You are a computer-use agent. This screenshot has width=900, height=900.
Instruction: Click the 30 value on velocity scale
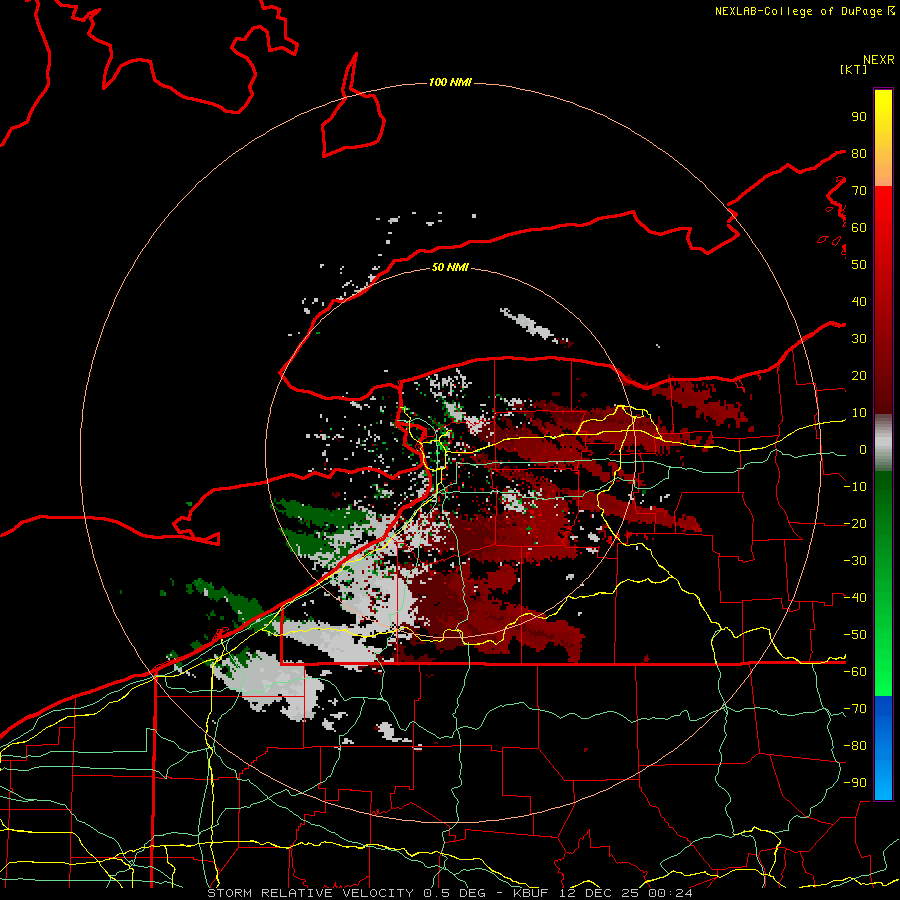coord(859,339)
